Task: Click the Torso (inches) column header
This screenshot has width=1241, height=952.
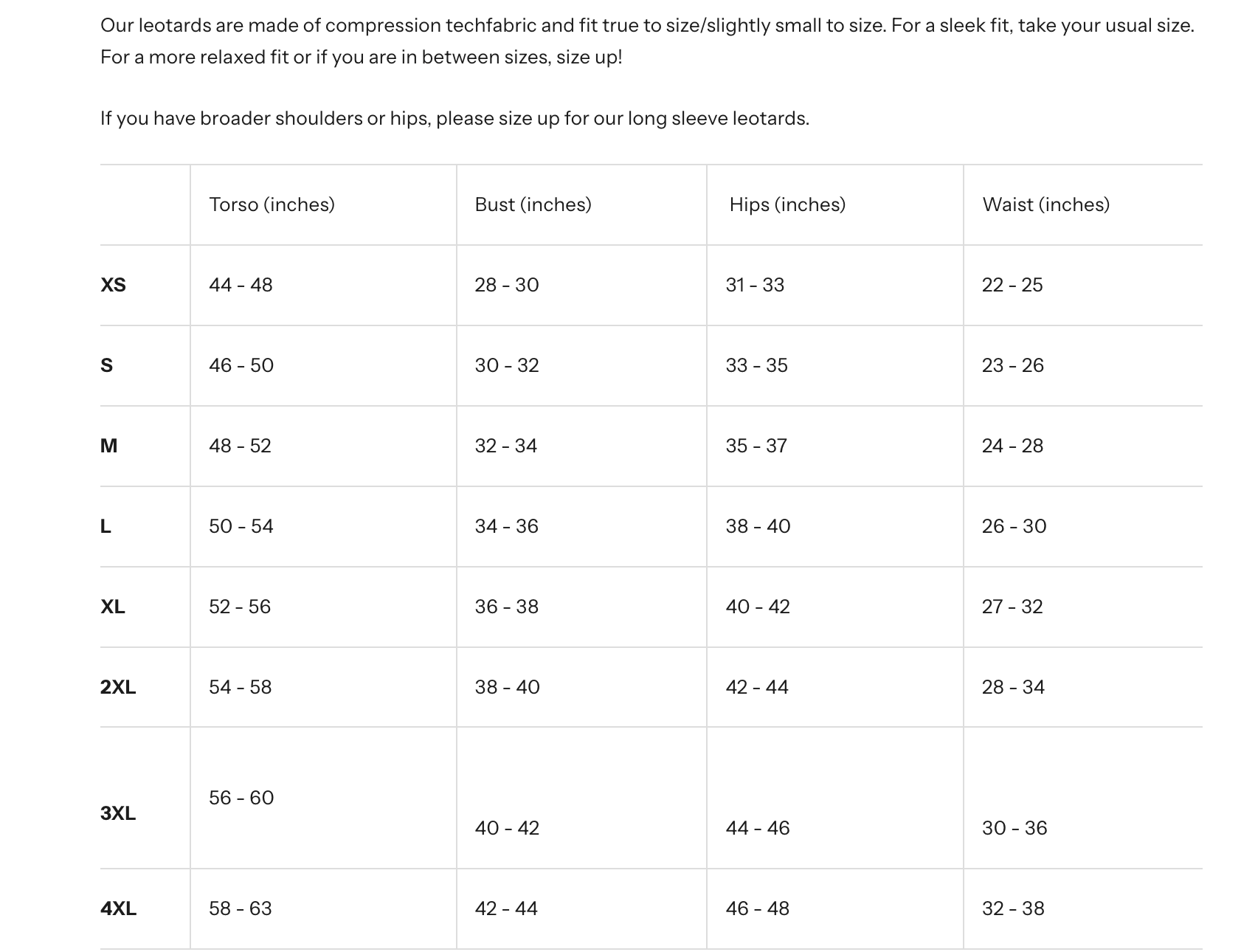Action: tap(272, 204)
